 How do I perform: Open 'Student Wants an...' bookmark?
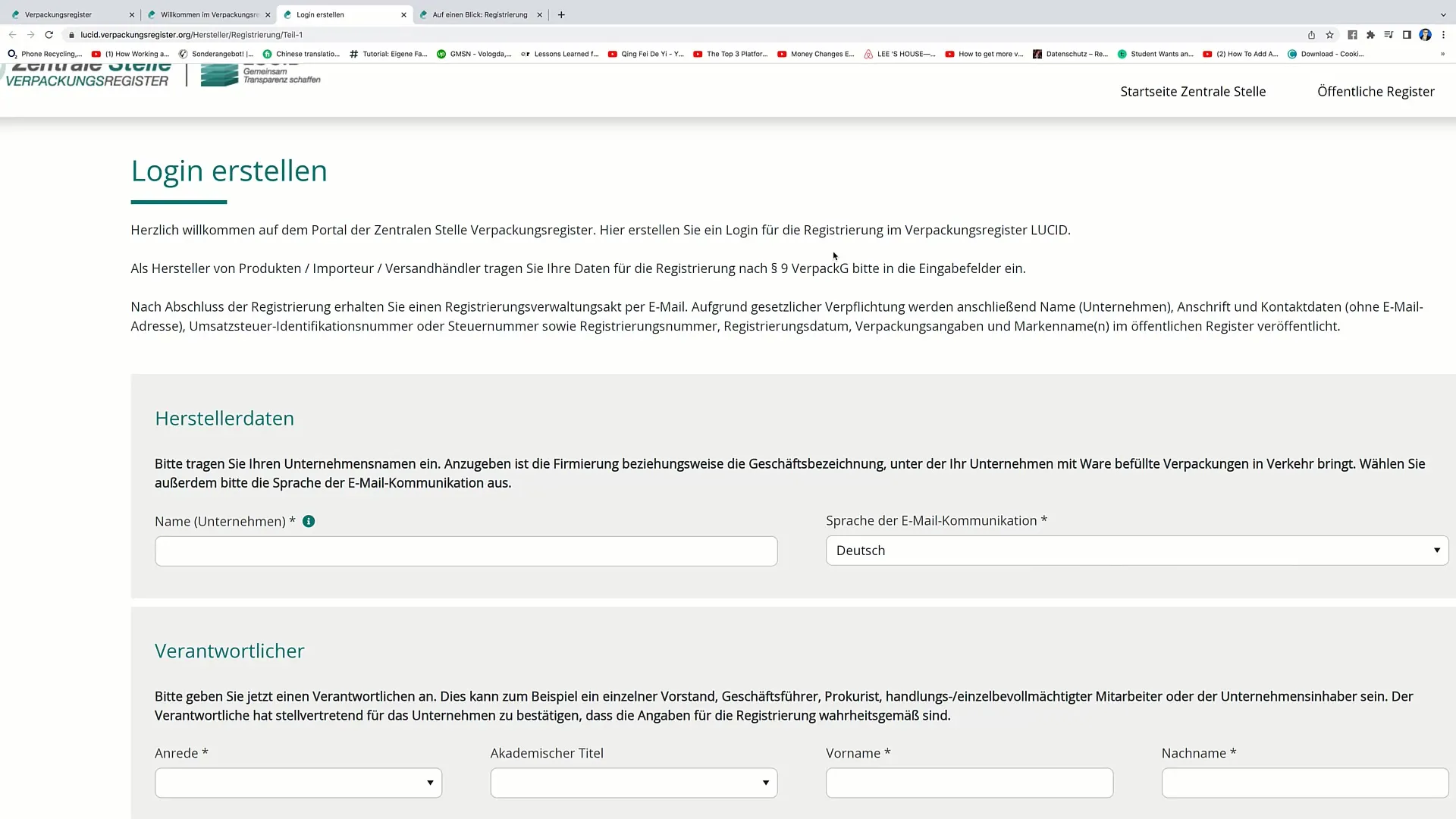coord(1156,54)
